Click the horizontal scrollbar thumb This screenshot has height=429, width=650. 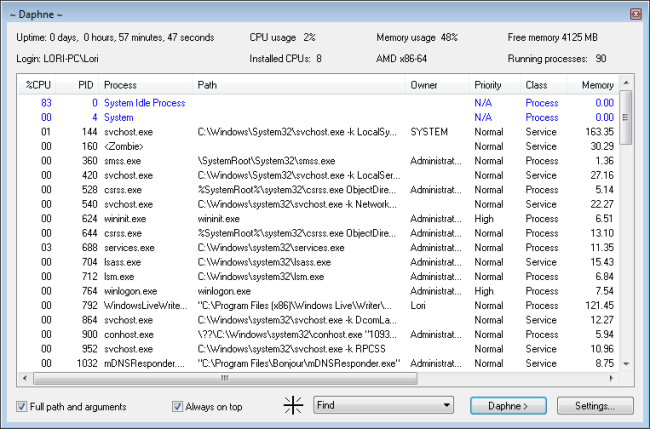225,378
